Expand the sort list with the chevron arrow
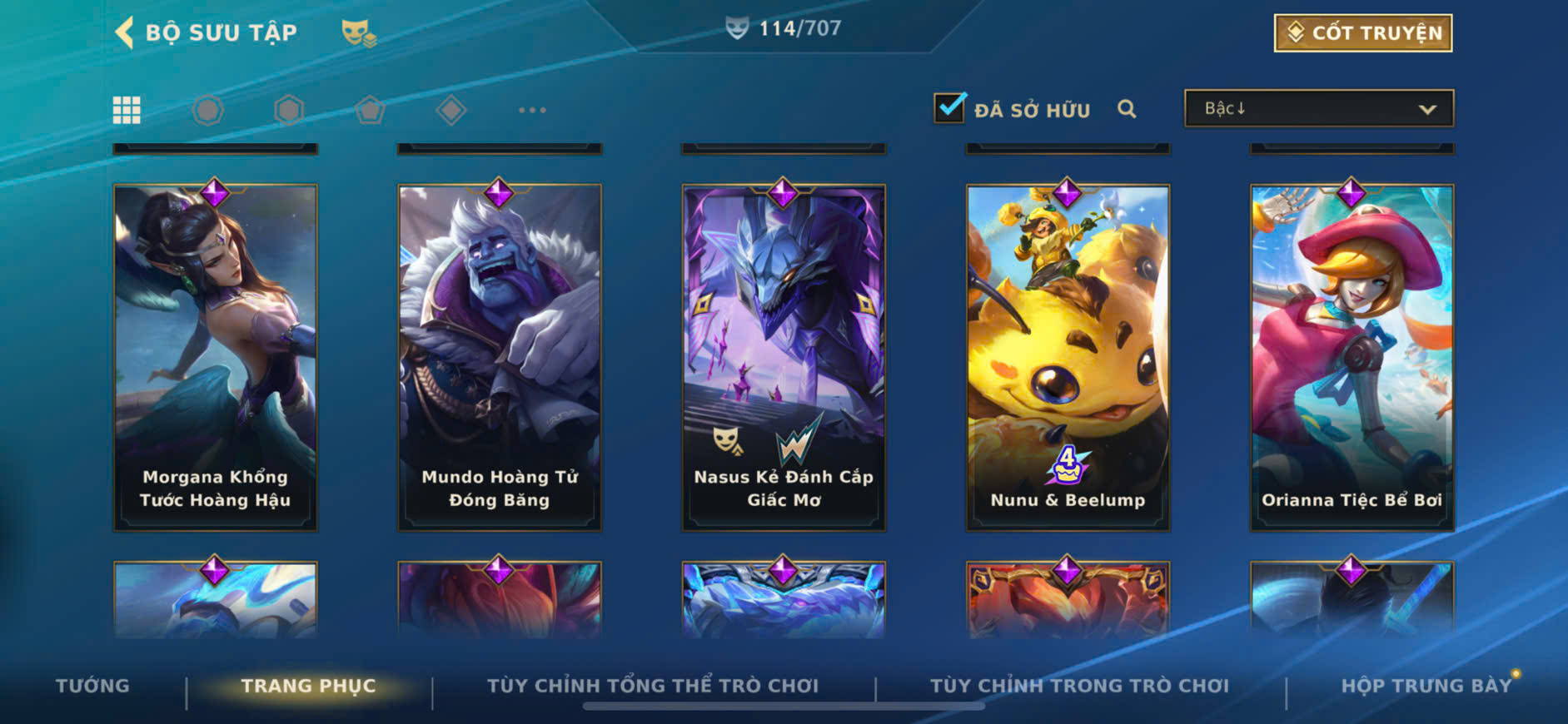 [x=1427, y=109]
